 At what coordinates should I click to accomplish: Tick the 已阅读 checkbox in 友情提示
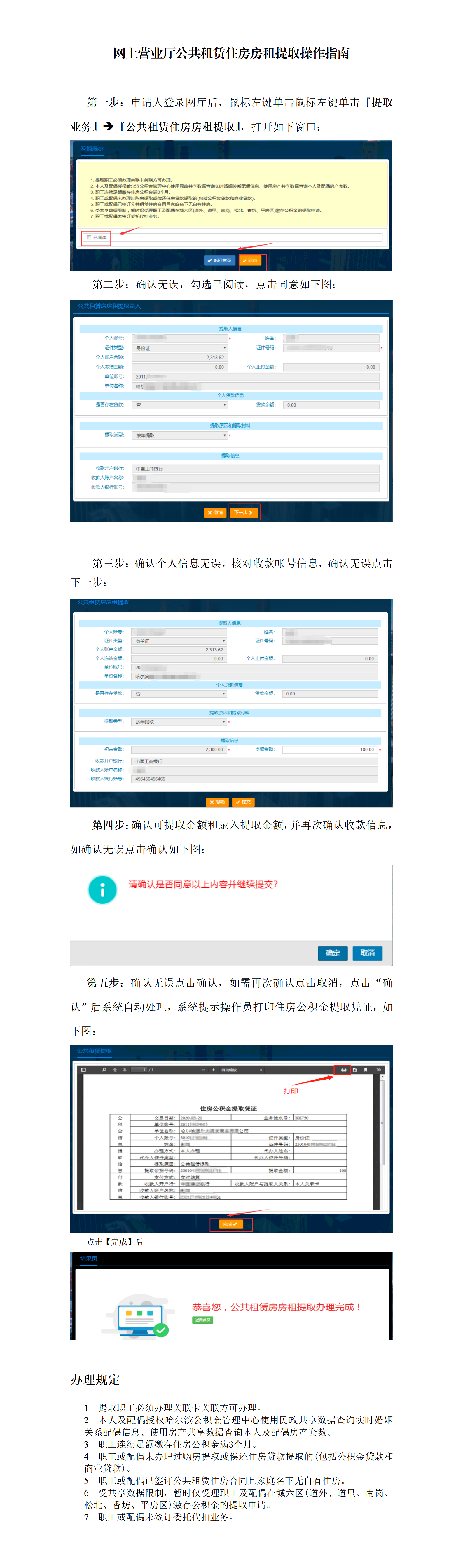point(89,237)
